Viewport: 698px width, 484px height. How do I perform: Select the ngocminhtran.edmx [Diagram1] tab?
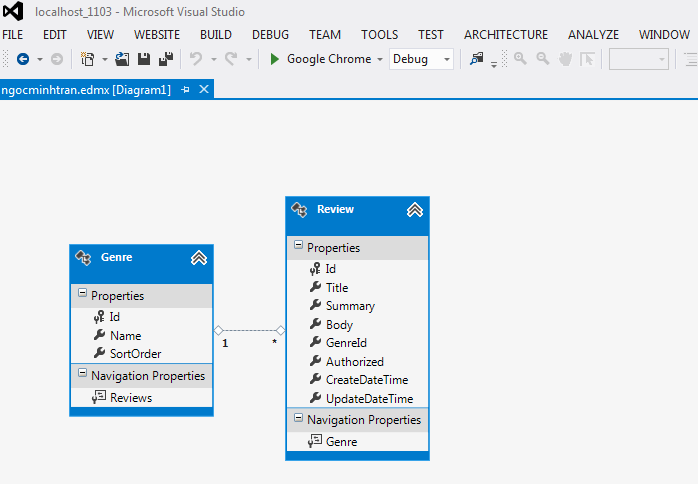pos(86,89)
